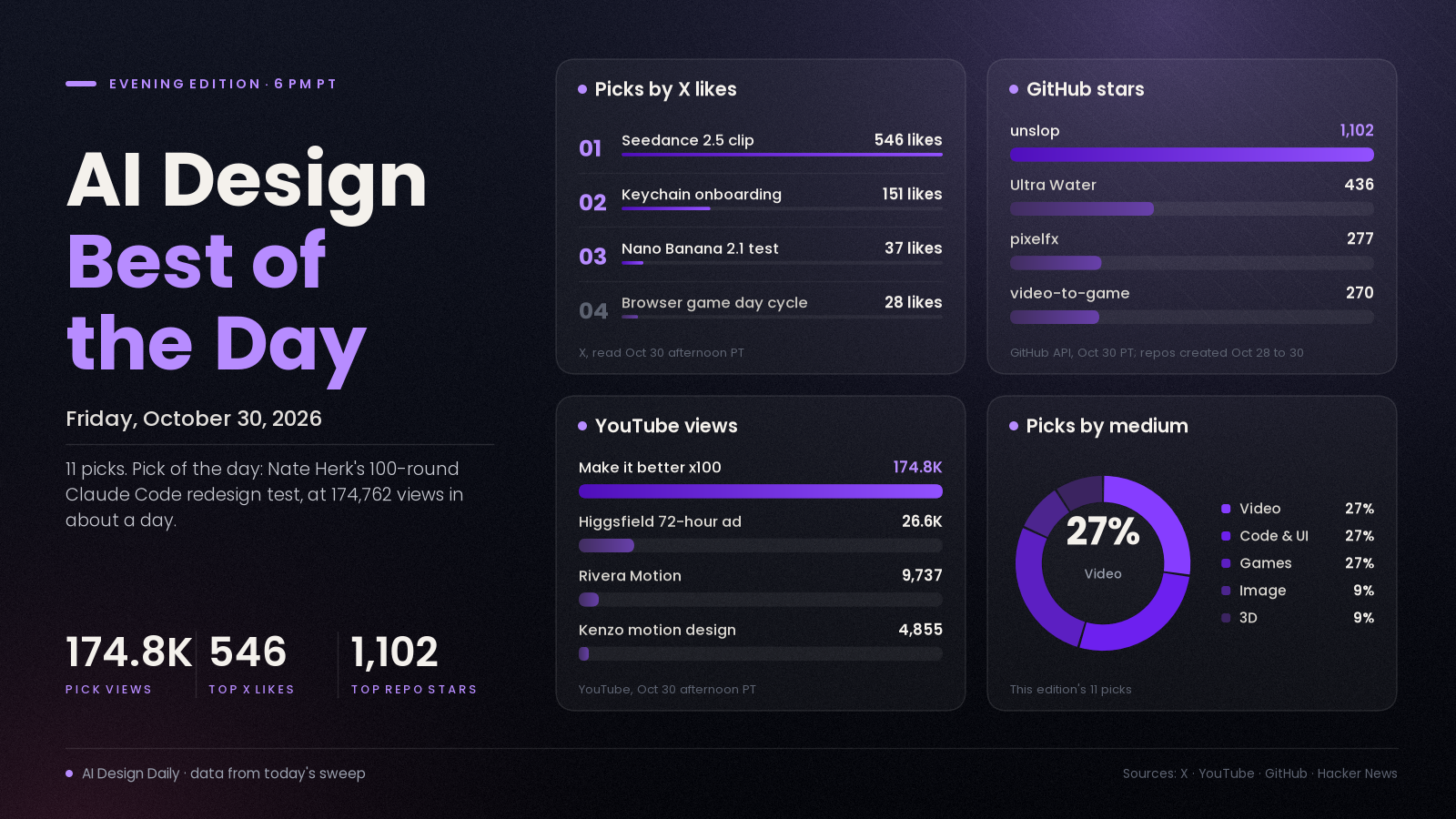Click the '151 likes' value

pyautogui.click(x=912, y=194)
